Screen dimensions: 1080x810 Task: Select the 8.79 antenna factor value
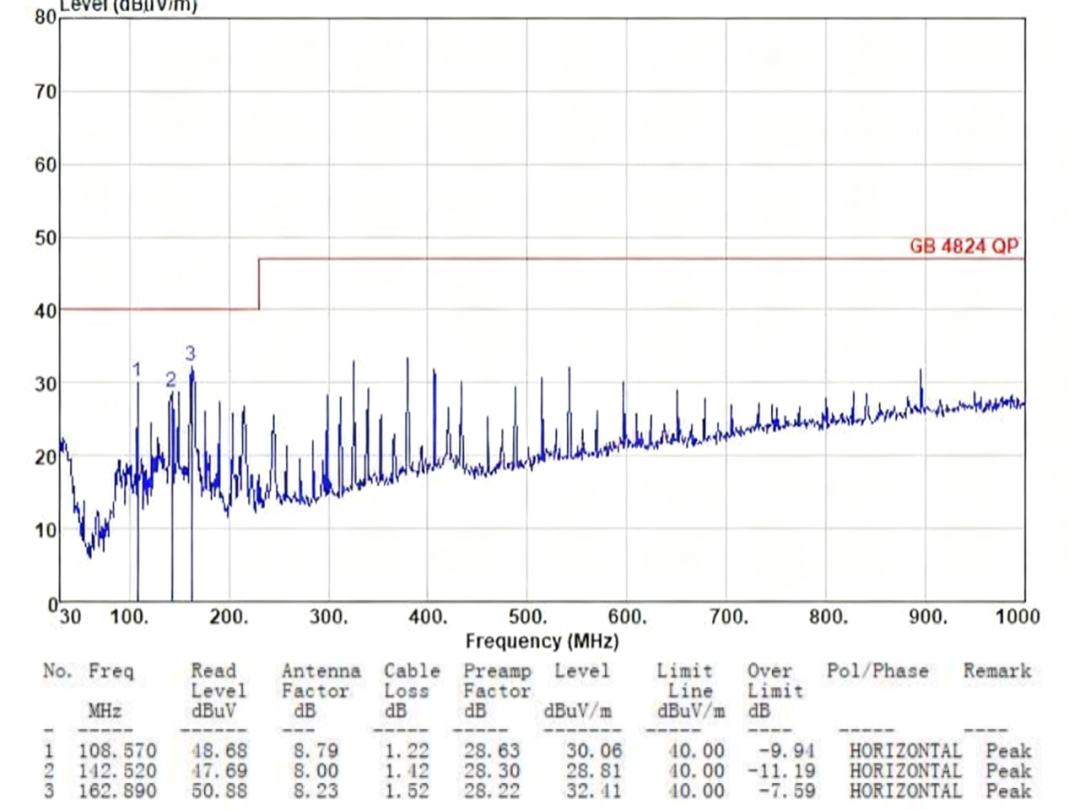(316, 751)
